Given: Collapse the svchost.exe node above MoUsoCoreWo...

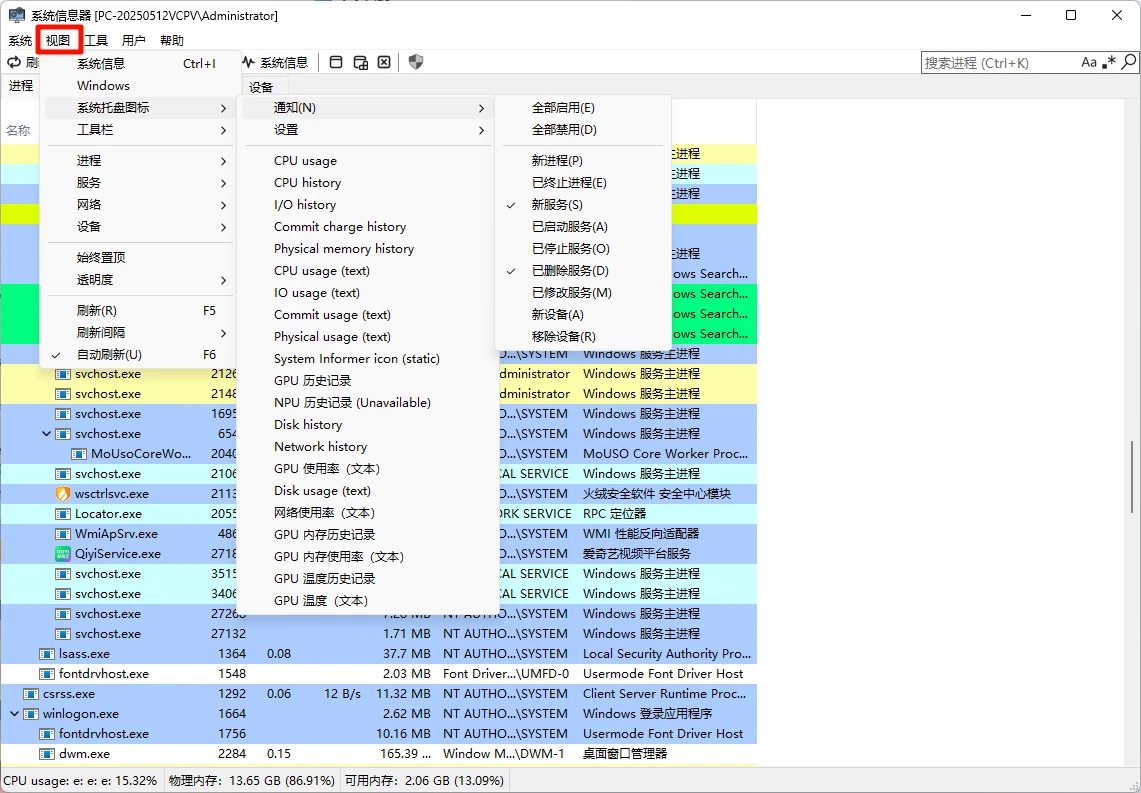Looking at the screenshot, I should (x=47, y=434).
